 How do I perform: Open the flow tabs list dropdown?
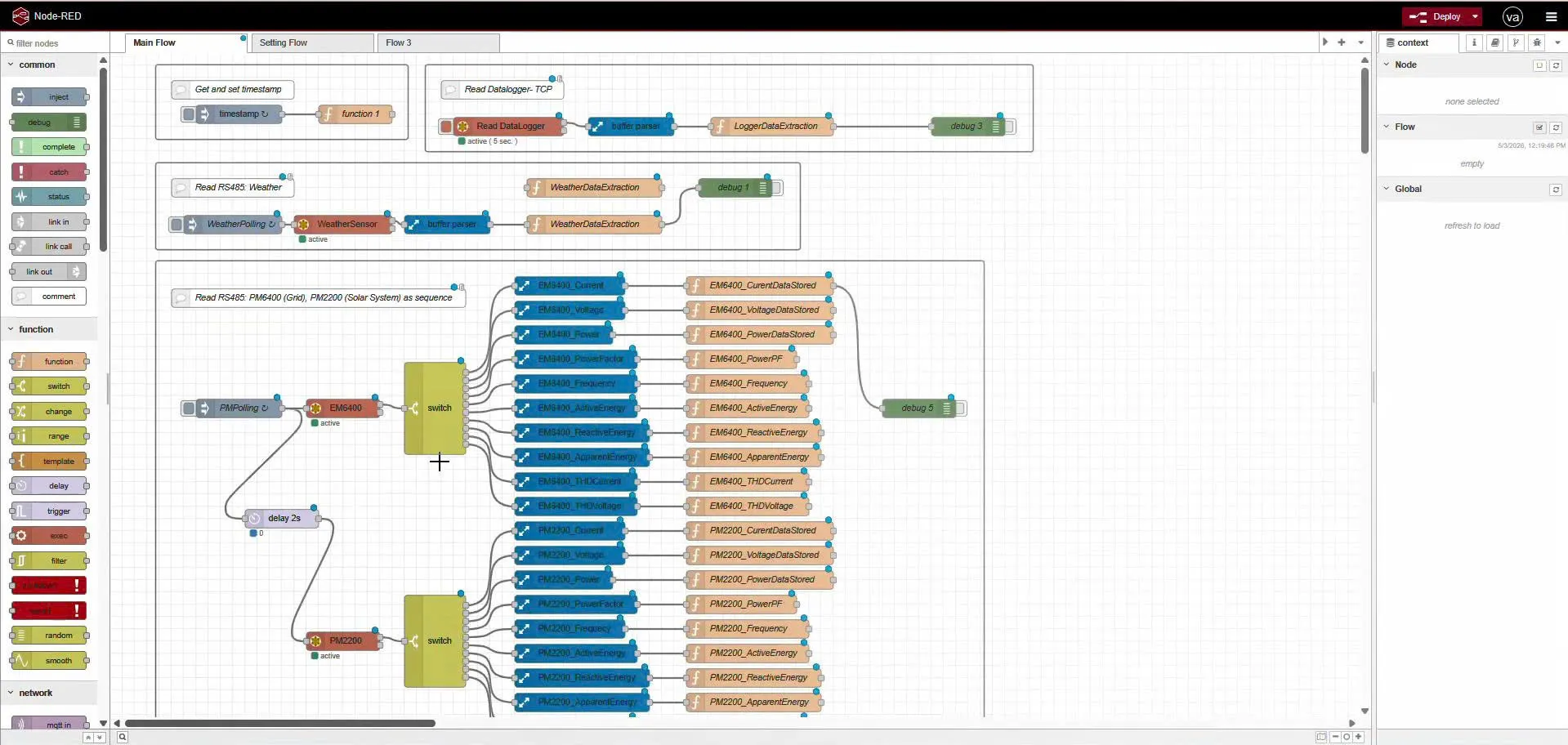coord(1360,42)
